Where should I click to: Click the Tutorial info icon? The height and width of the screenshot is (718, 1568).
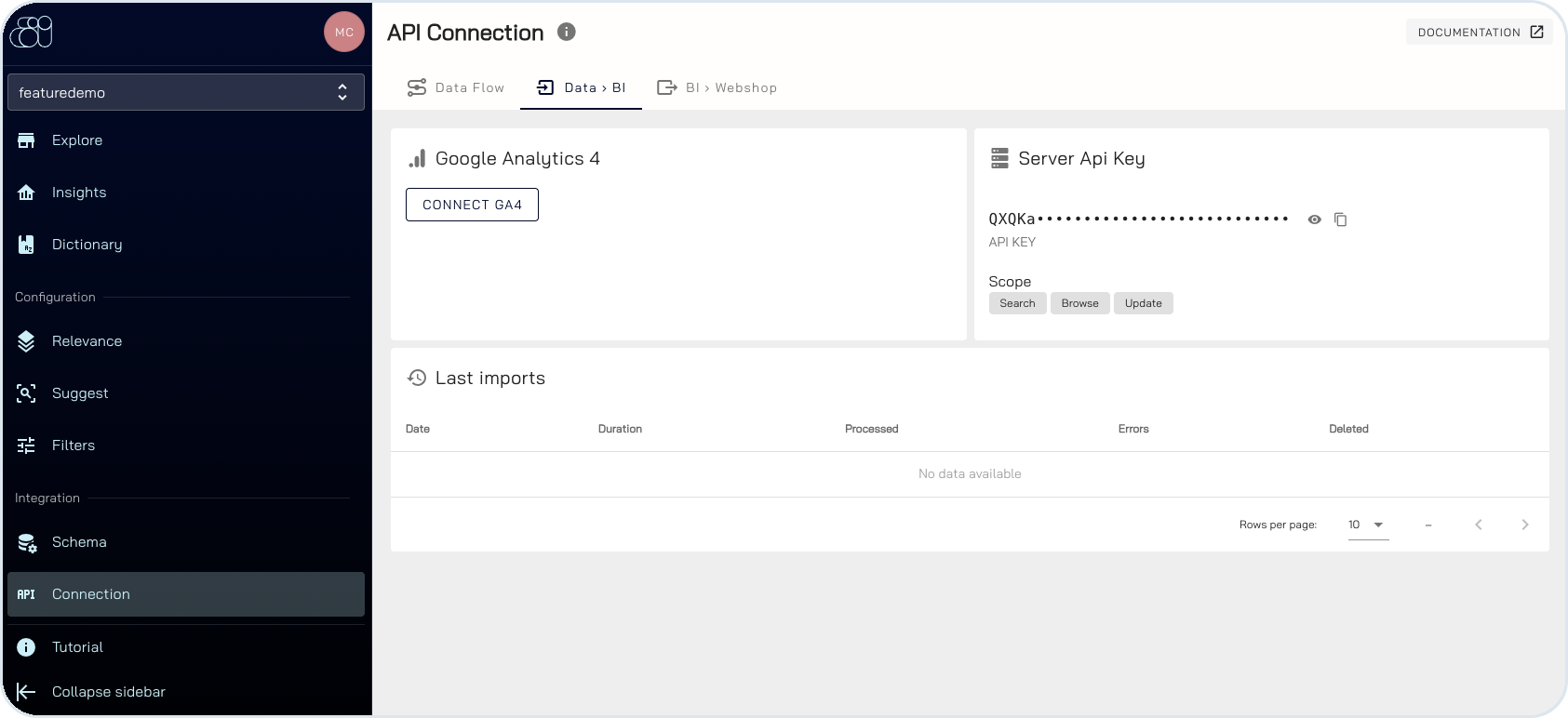pyautogui.click(x=26, y=647)
